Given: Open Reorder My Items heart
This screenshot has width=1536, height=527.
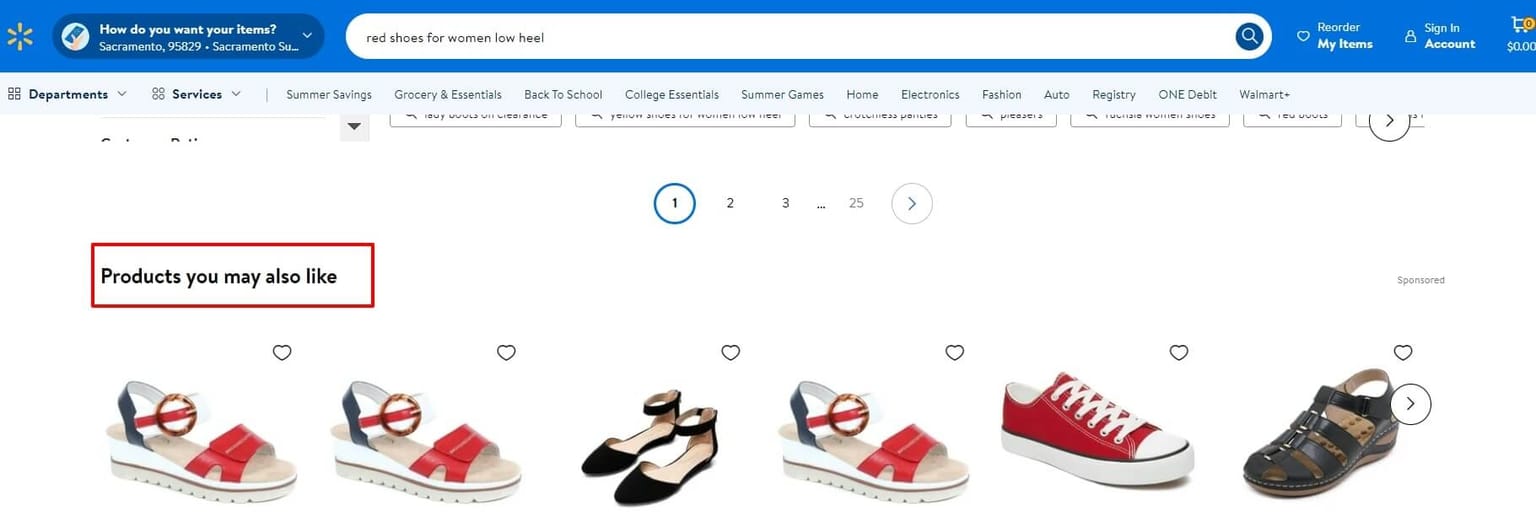Looking at the screenshot, I should point(1303,36).
